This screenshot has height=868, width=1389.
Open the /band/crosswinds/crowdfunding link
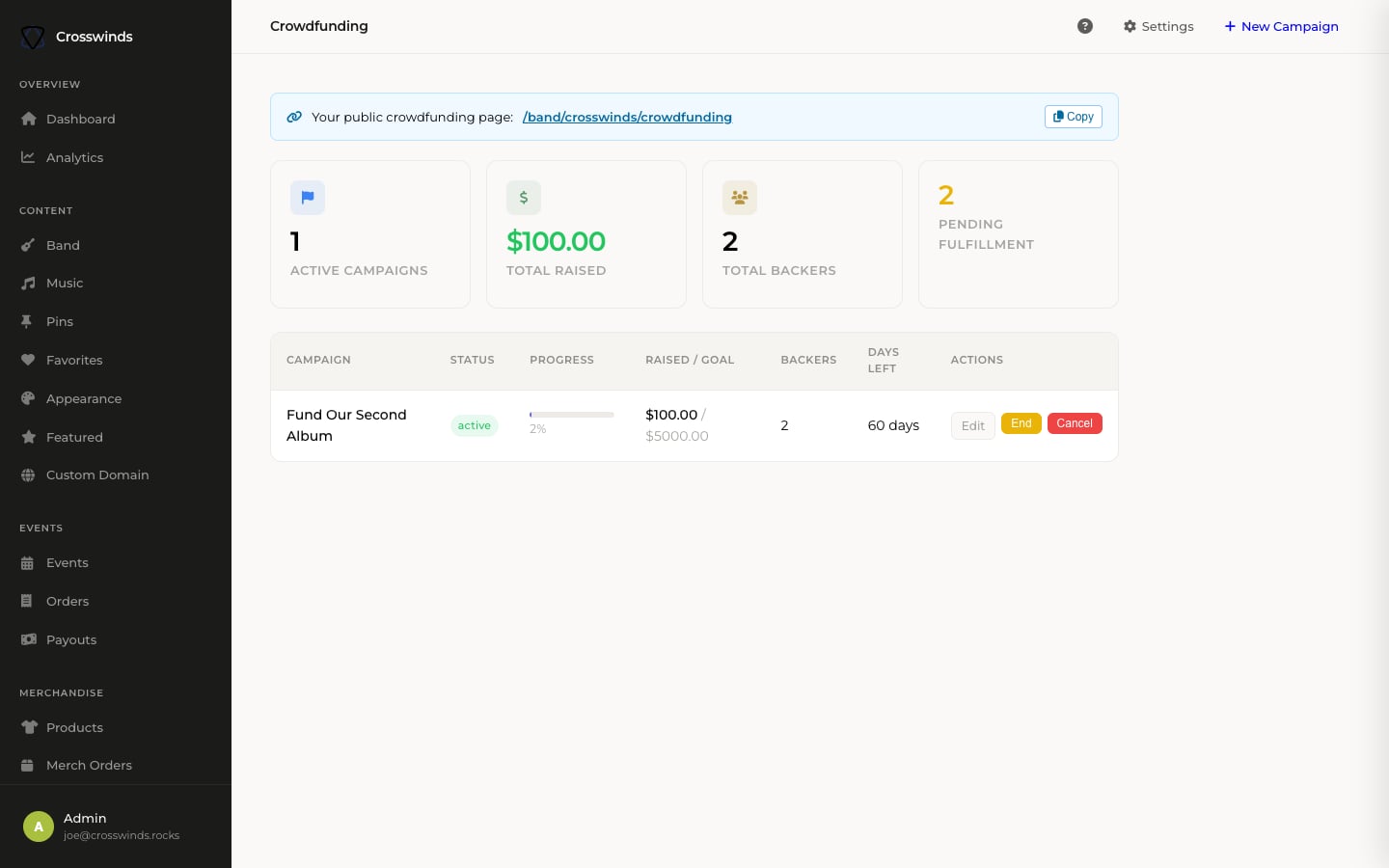click(627, 117)
